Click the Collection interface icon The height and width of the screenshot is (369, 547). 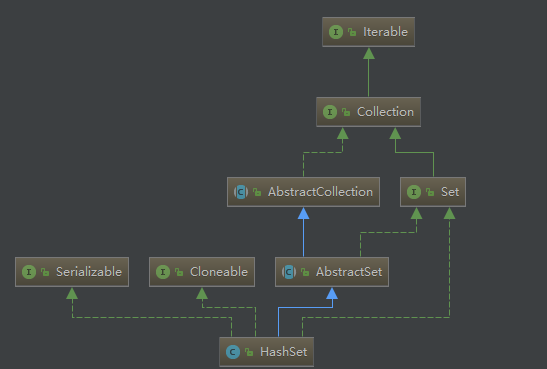(x=330, y=112)
